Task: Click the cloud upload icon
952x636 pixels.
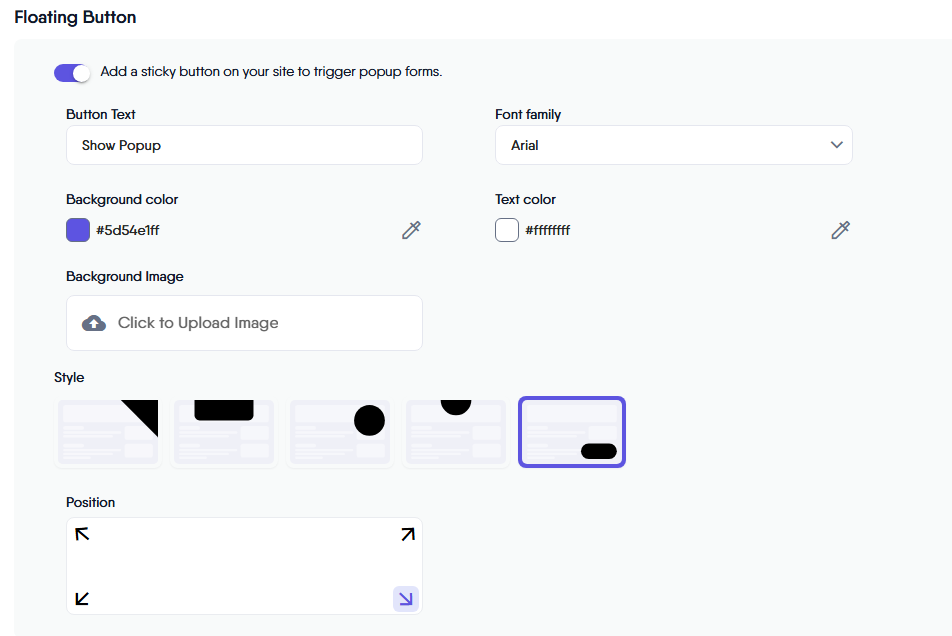Action: pyautogui.click(x=94, y=323)
